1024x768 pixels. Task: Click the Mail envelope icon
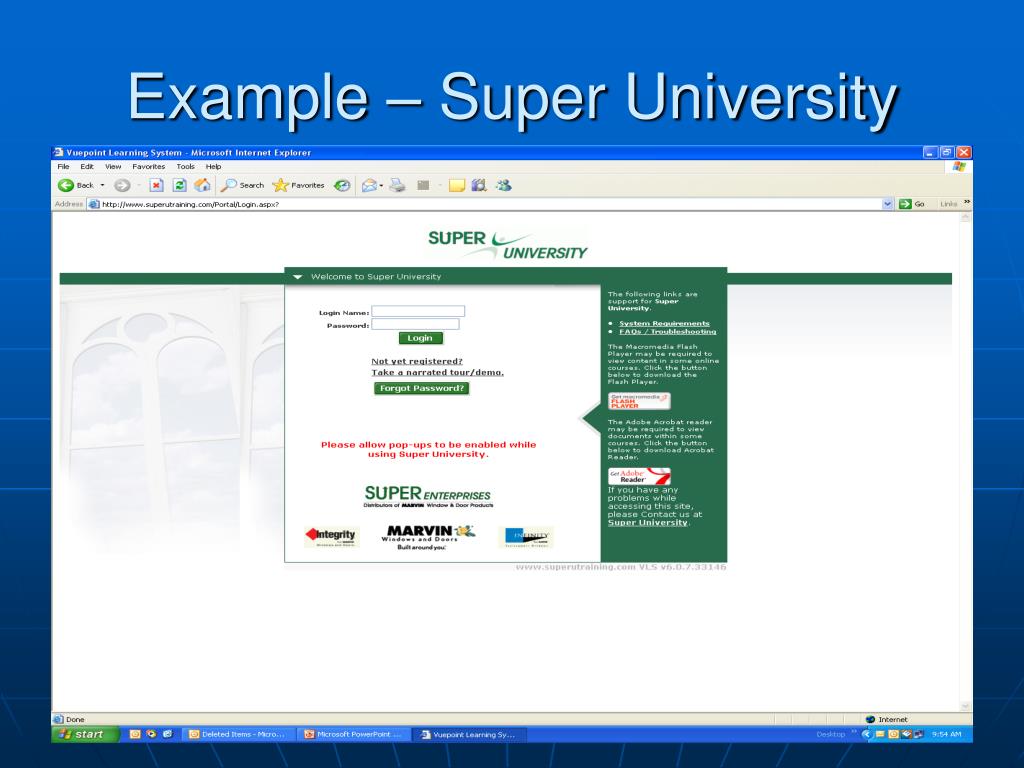click(369, 185)
